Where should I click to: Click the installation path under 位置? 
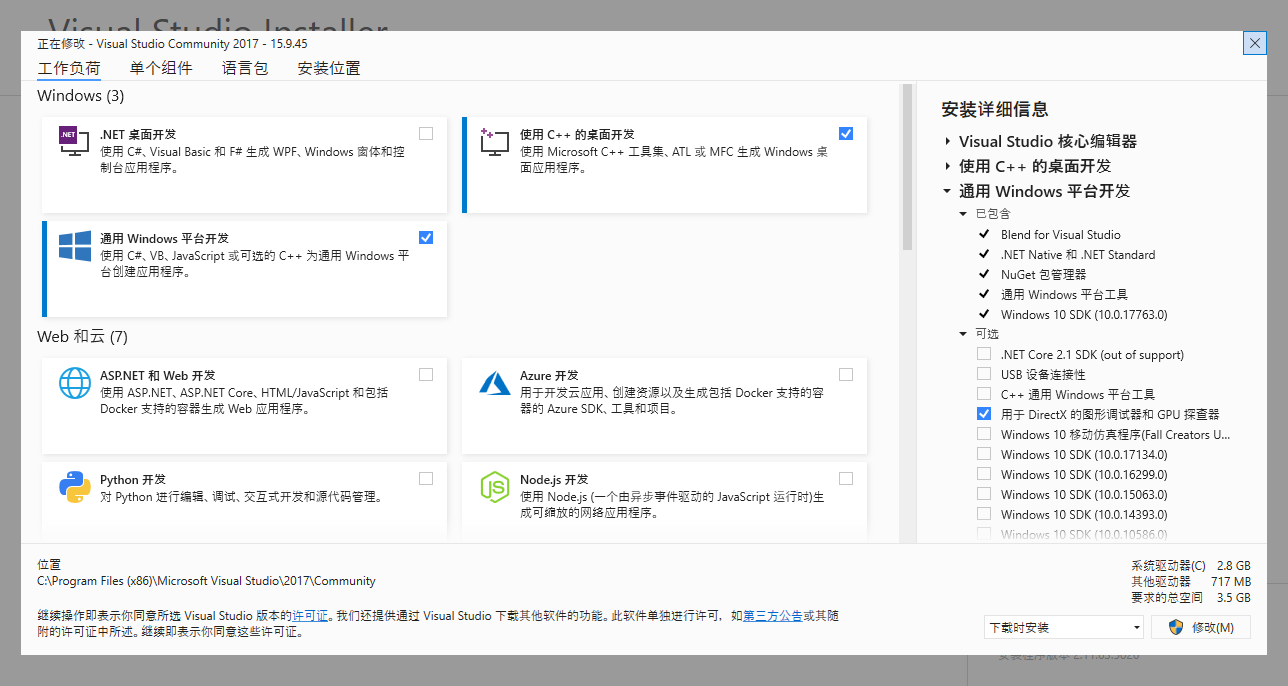(206, 580)
